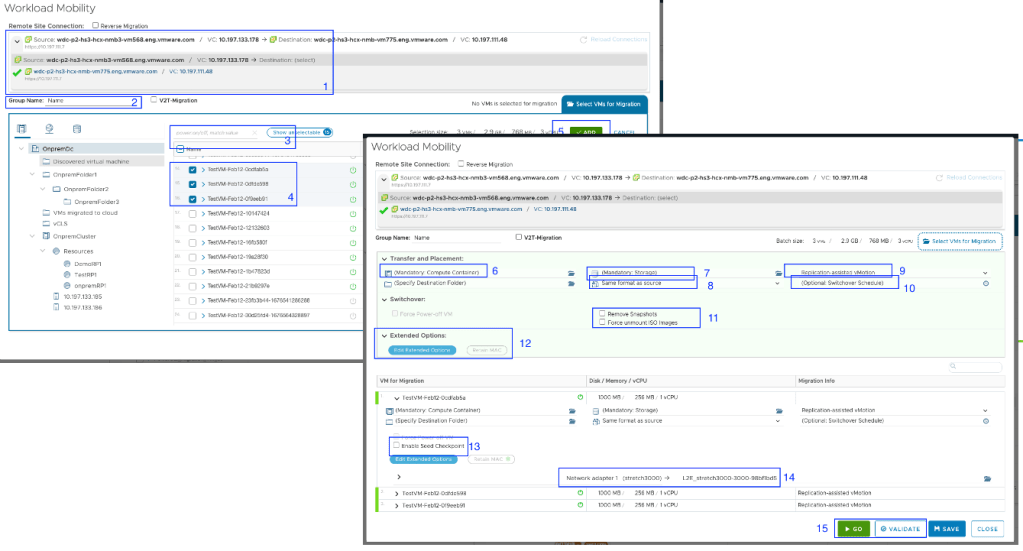Click browse folder icon in Network adapter 1 row
Viewport: 1023px width, 551px height.
[985, 478]
